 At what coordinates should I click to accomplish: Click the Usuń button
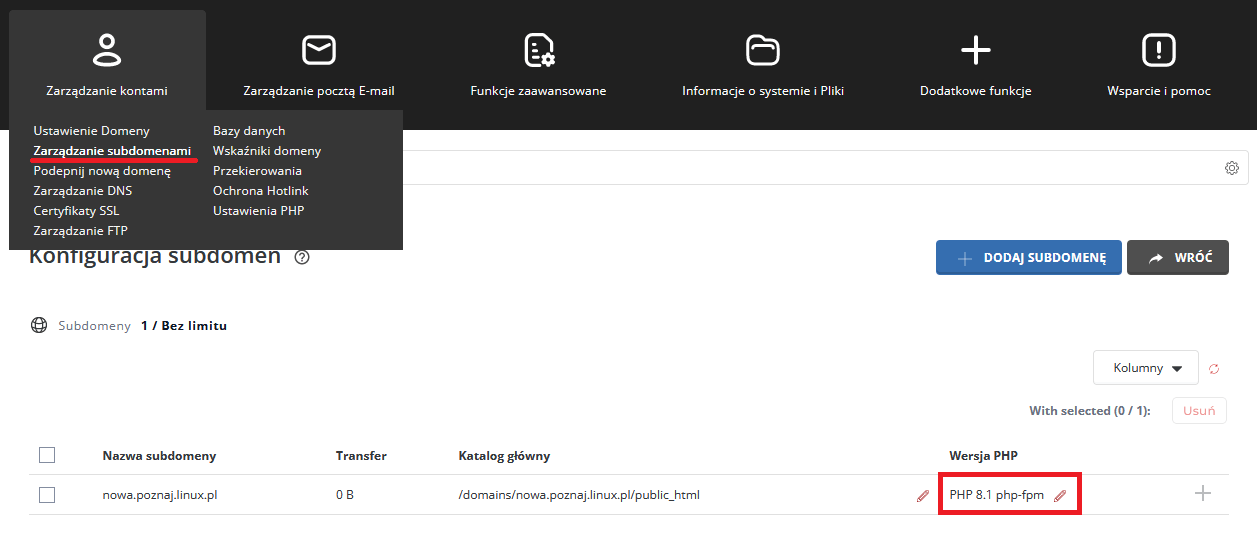[1199, 410]
